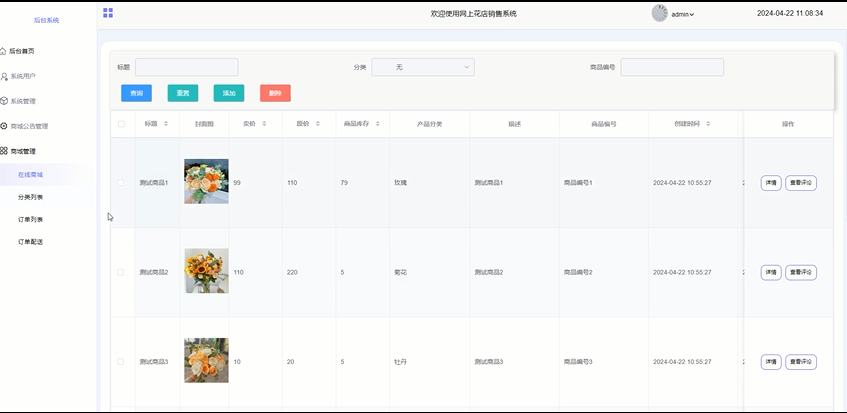Click the category cell 玫瑰
Viewport: 847px width, 413px height.
pos(400,183)
